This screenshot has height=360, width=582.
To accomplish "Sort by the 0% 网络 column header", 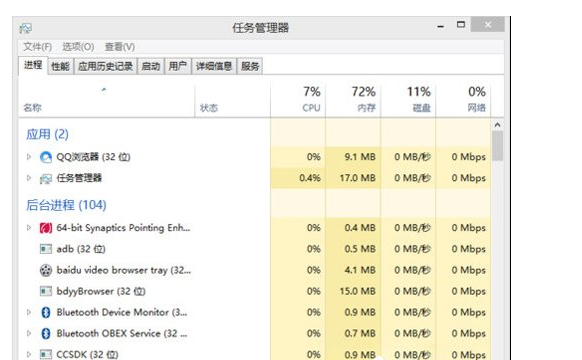I will click(x=463, y=101).
